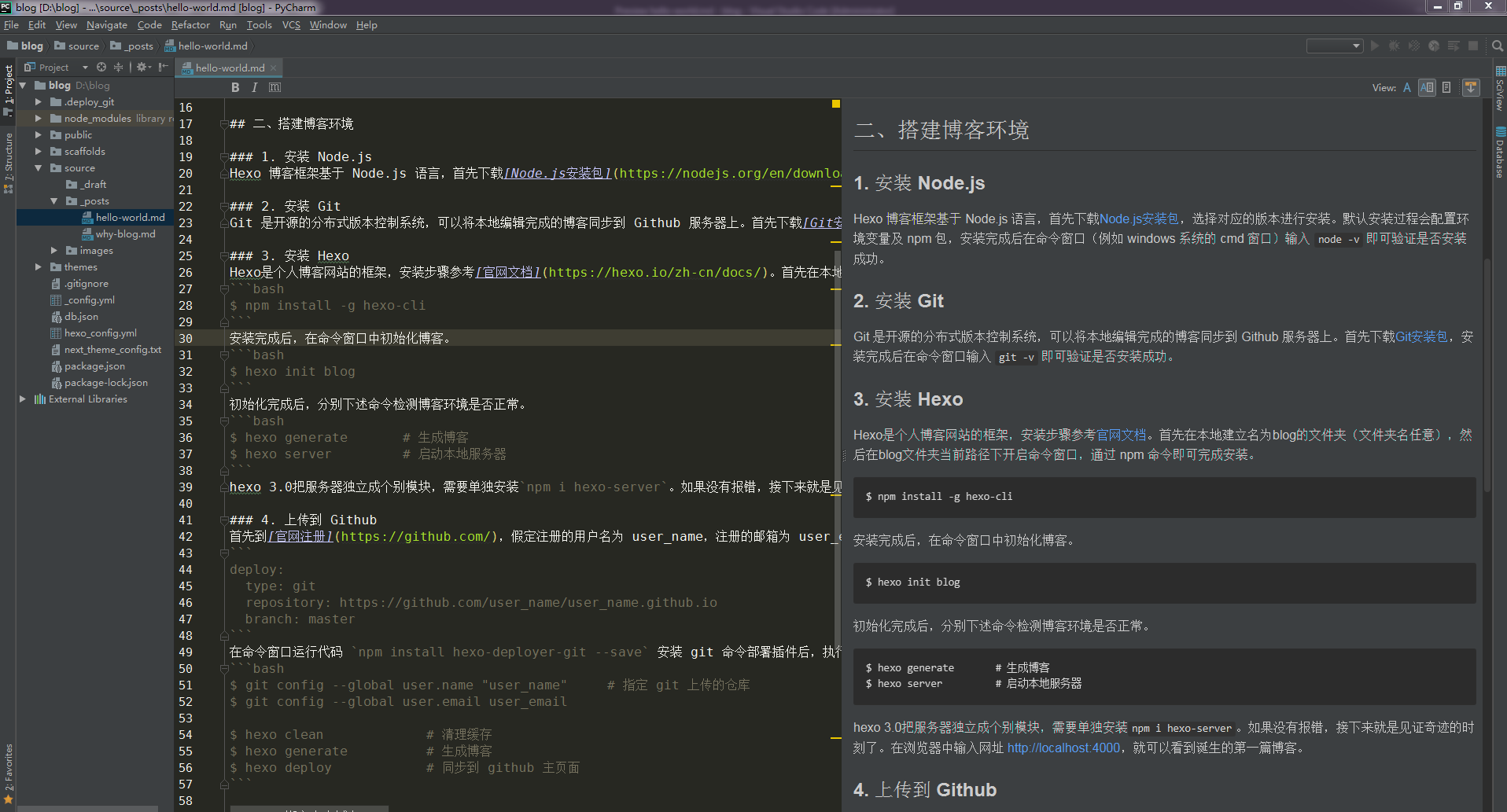The height and width of the screenshot is (812, 1507).
Task: Open the run configuration dropdown
Action: (x=1335, y=46)
